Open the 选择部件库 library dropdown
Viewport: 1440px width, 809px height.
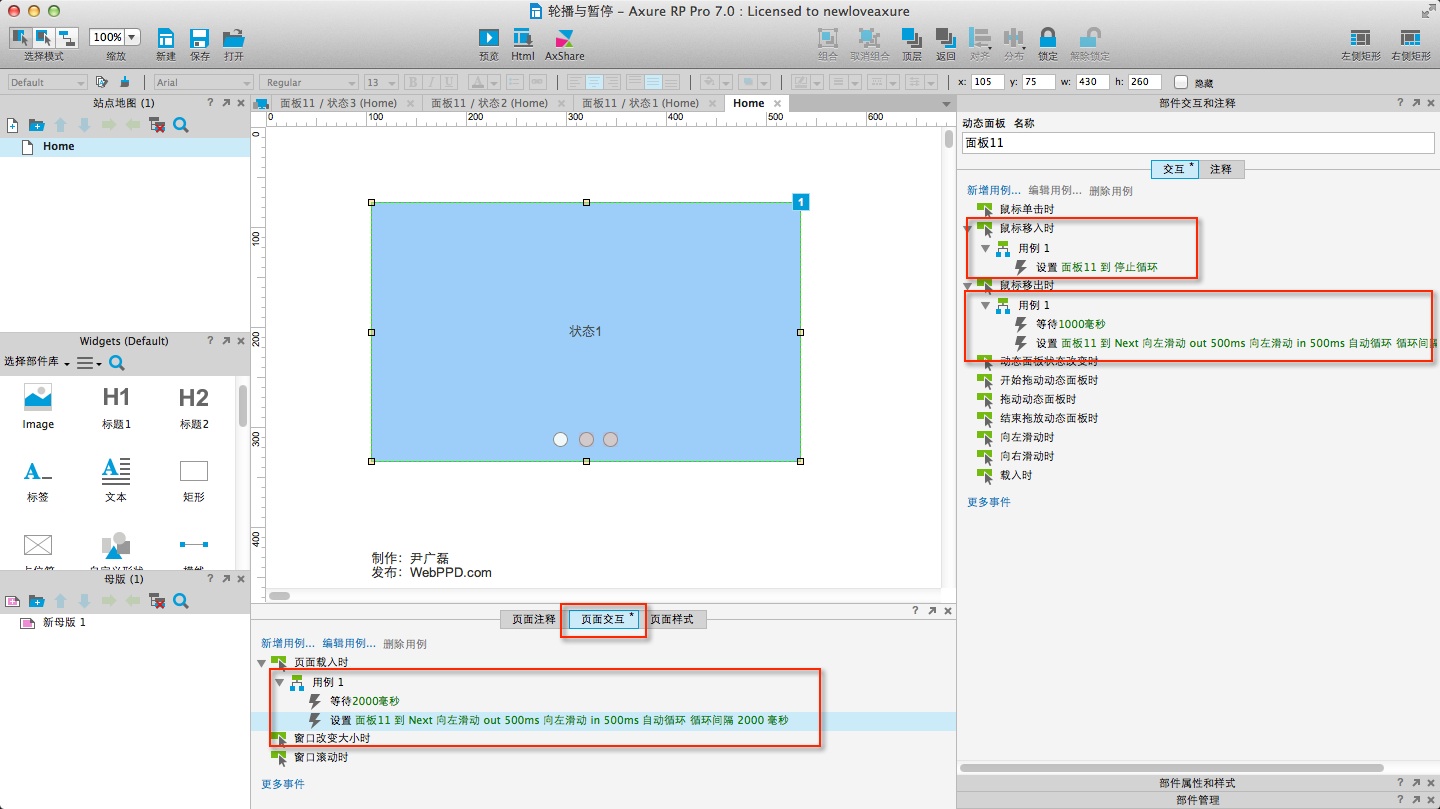pos(37,362)
